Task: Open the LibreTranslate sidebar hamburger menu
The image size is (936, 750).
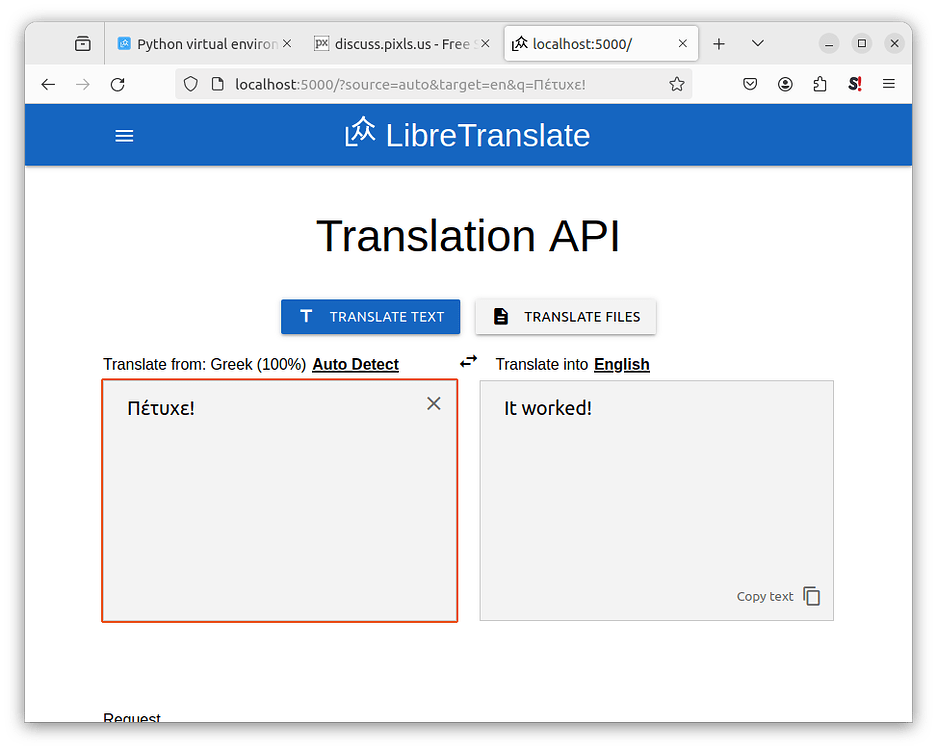Action: 124,135
